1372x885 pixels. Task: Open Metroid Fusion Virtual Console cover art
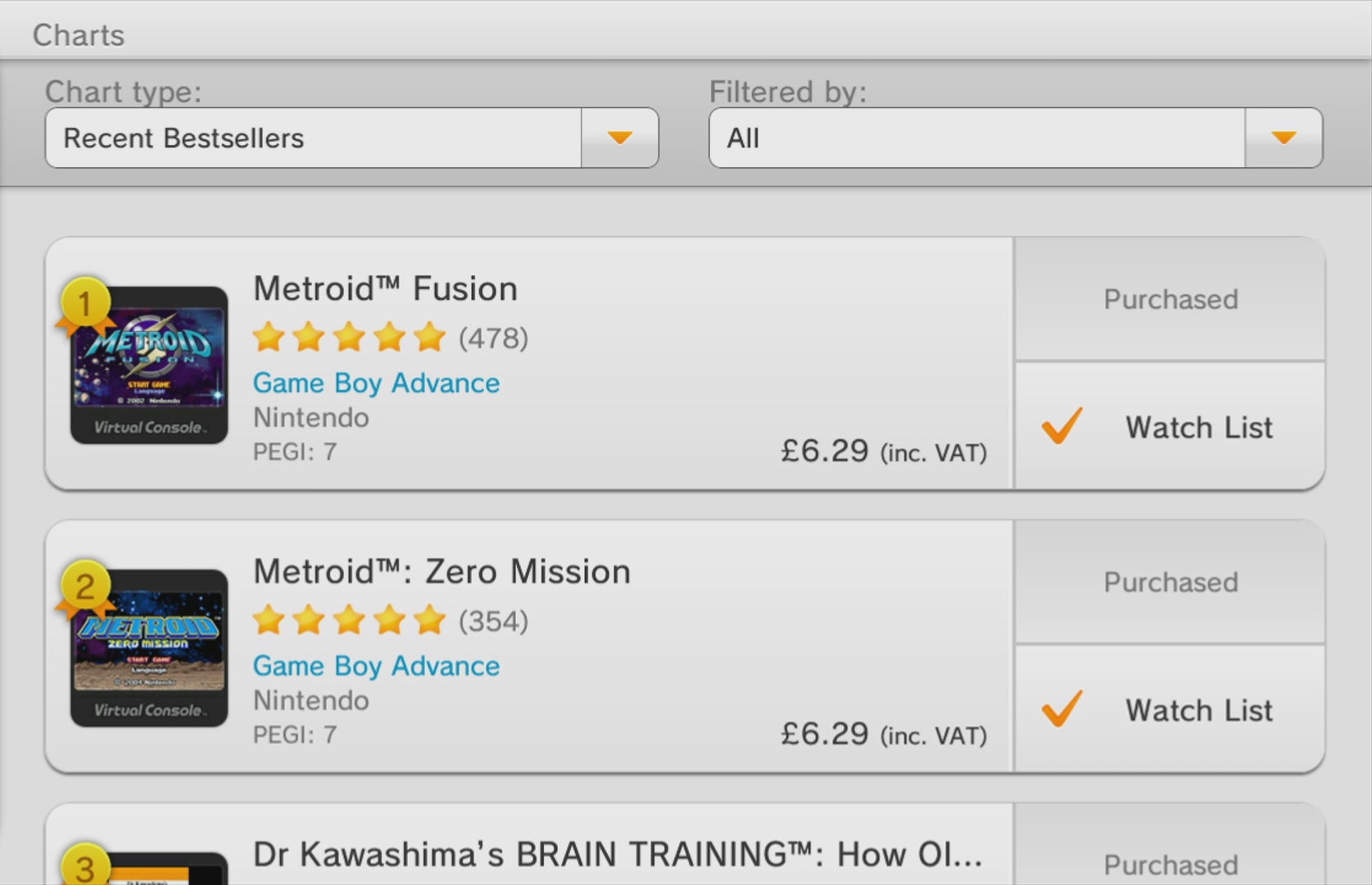(149, 365)
